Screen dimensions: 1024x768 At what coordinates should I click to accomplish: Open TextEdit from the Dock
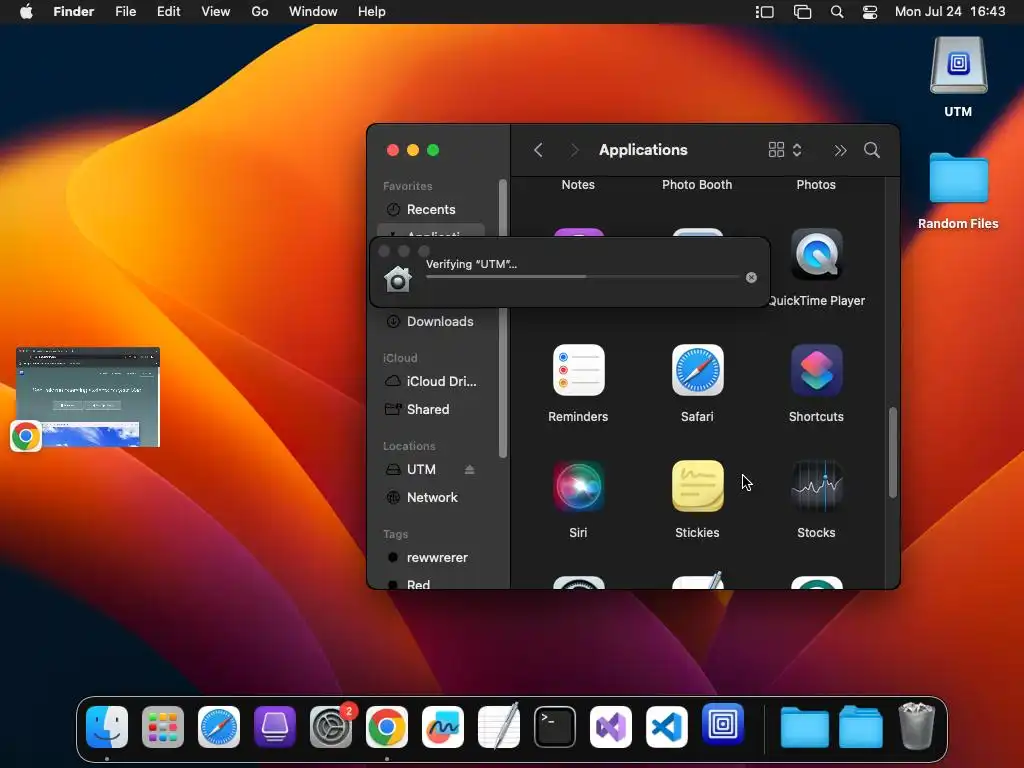[x=499, y=727]
